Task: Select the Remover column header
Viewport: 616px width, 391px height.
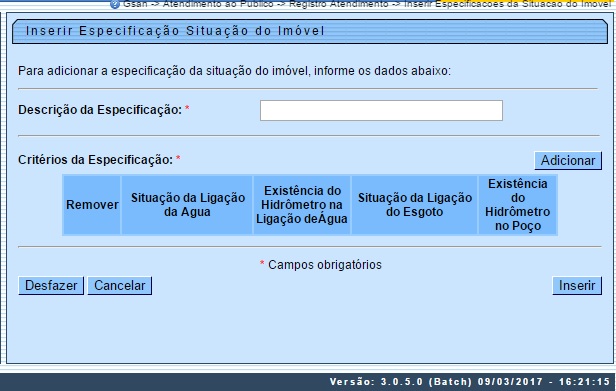Action: pos(92,205)
